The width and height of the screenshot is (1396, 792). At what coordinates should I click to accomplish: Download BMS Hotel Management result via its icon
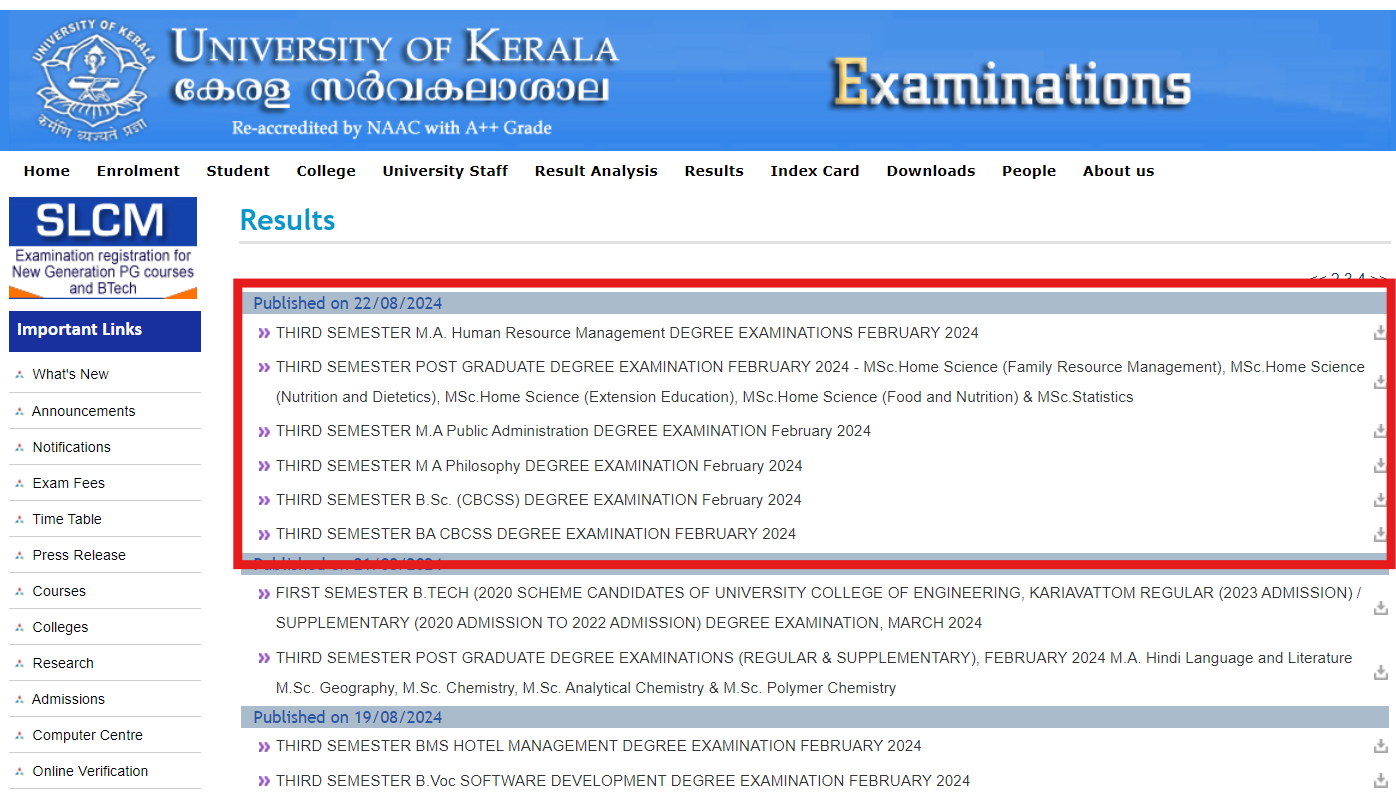1380,746
